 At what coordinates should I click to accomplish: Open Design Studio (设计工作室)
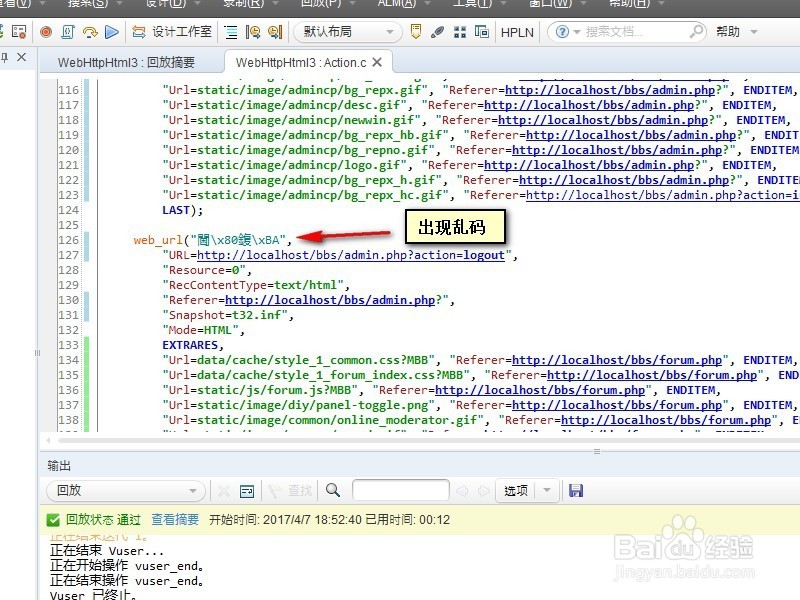[x=172, y=32]
